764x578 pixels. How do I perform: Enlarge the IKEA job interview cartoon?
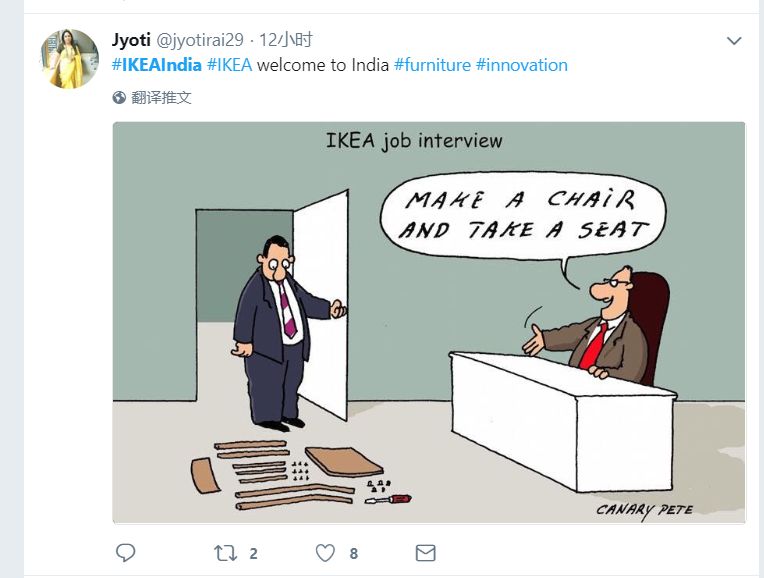(x=429, y=323)
